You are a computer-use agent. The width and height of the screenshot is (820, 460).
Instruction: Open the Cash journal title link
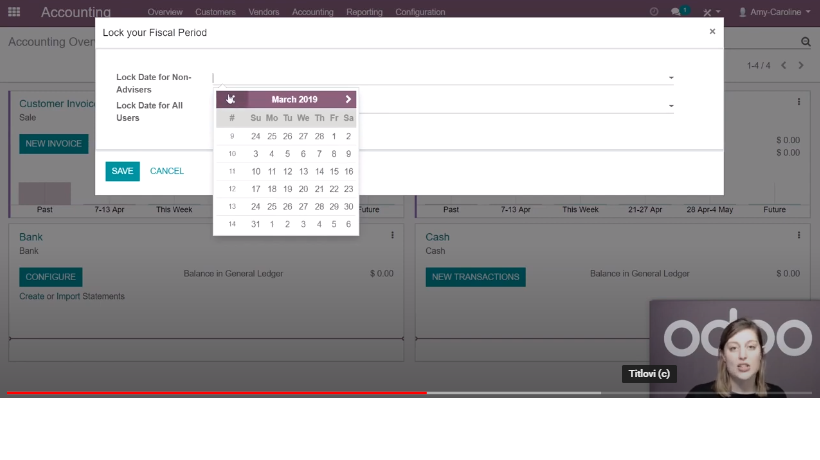[437, 237]
